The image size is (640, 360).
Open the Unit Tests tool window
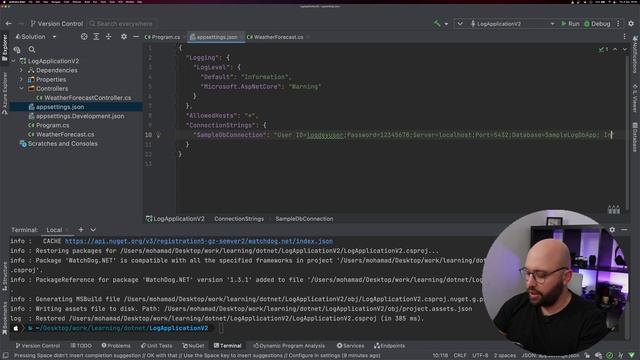(x=157, y=346)
